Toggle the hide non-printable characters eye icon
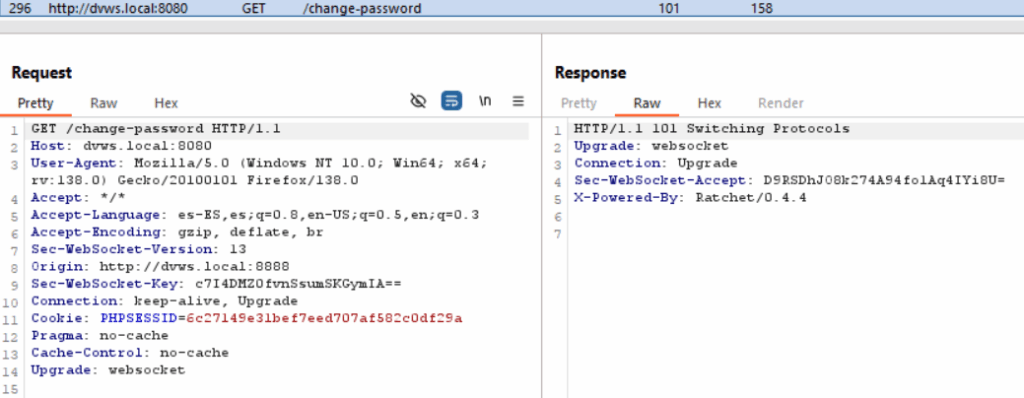Viewport: 1024px width, 398px height. 418,101
